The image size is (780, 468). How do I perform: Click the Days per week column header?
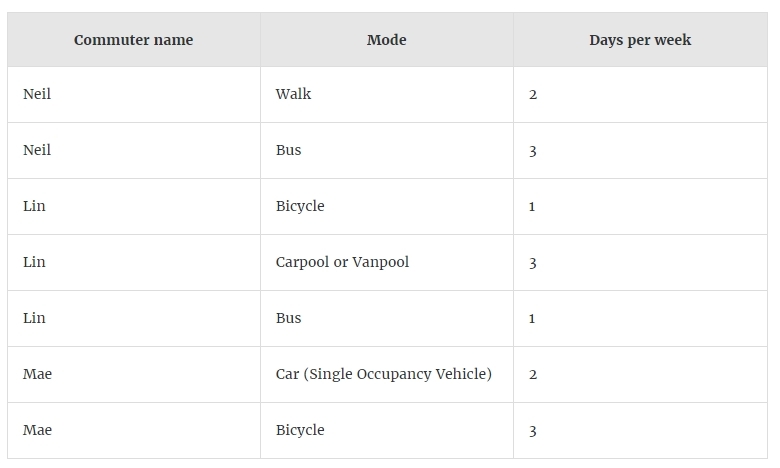tap(640, 40)
